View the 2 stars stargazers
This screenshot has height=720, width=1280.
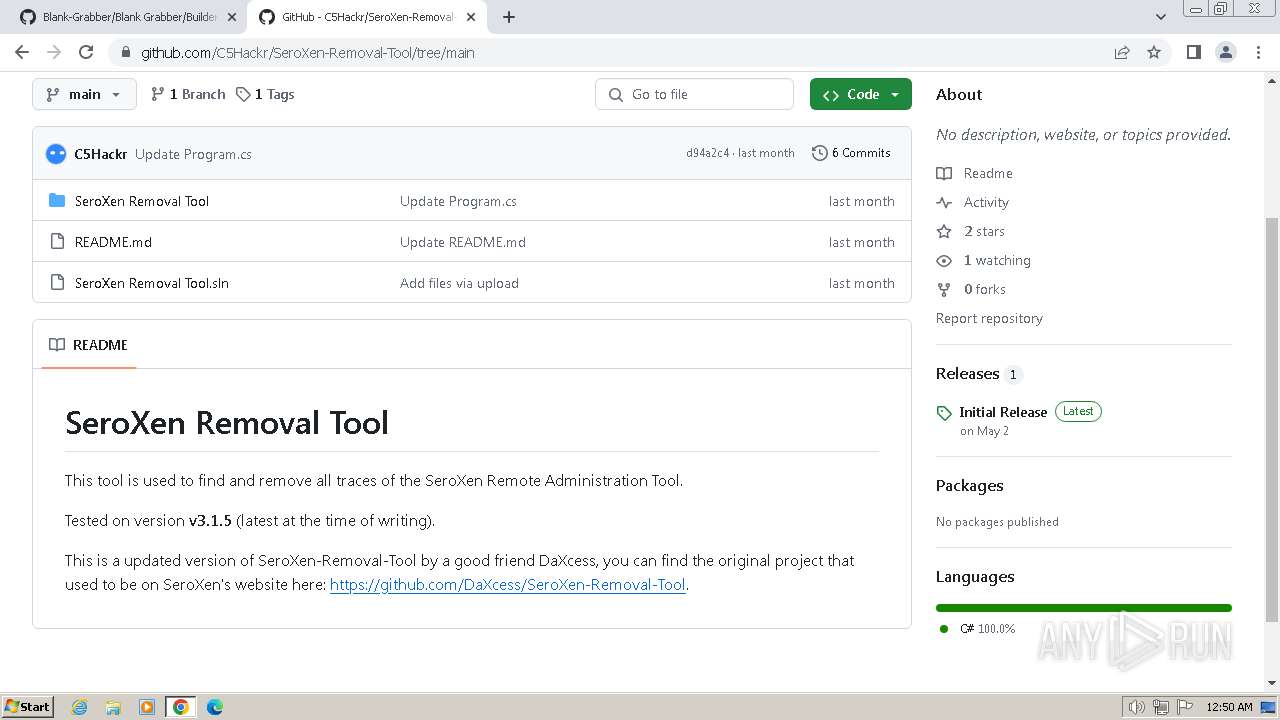[984, 231]
